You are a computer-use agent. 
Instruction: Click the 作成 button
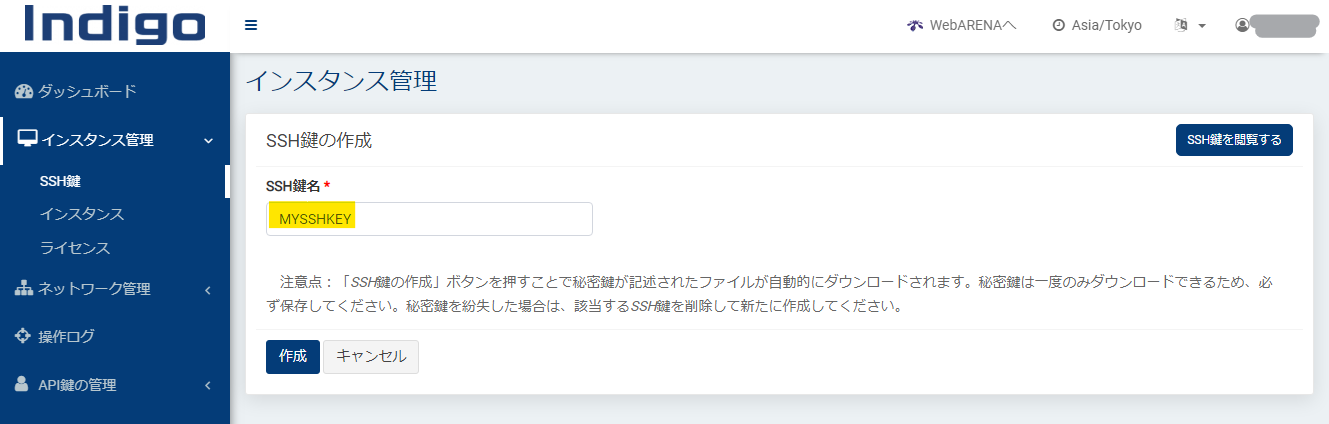tap(292, 356)
